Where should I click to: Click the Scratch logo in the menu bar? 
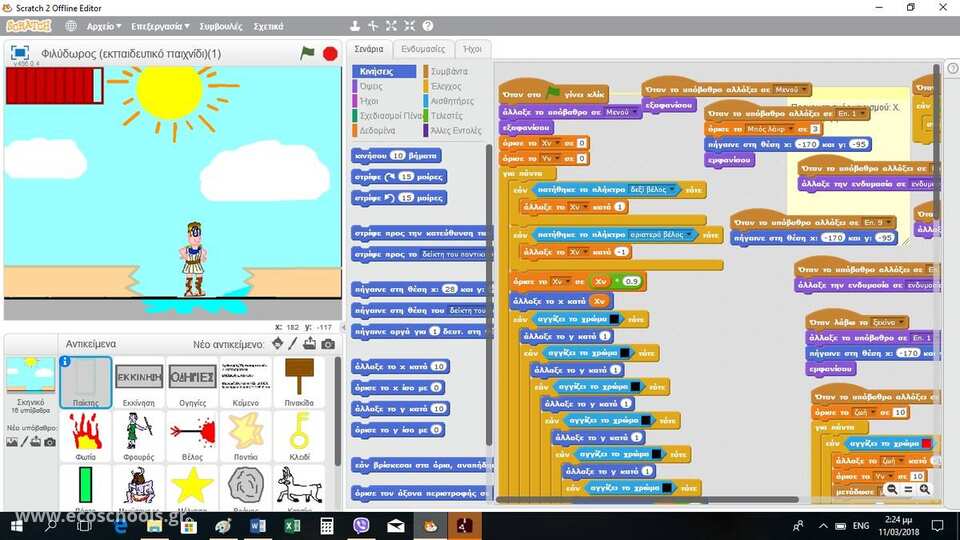pyautogui.click(x=28, y=26)
